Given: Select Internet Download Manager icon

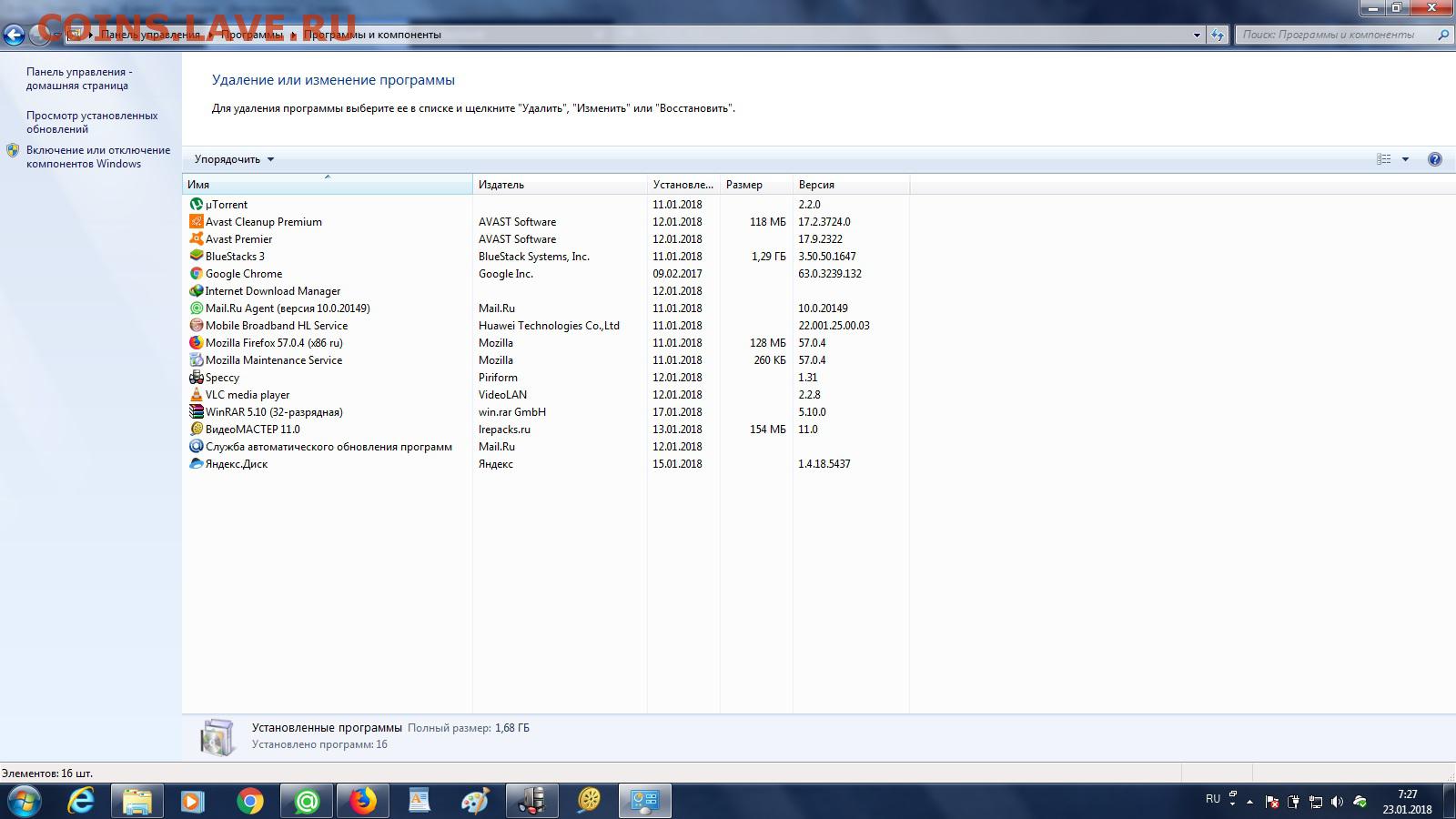Looking at the screenshot, I should [196, 291].
